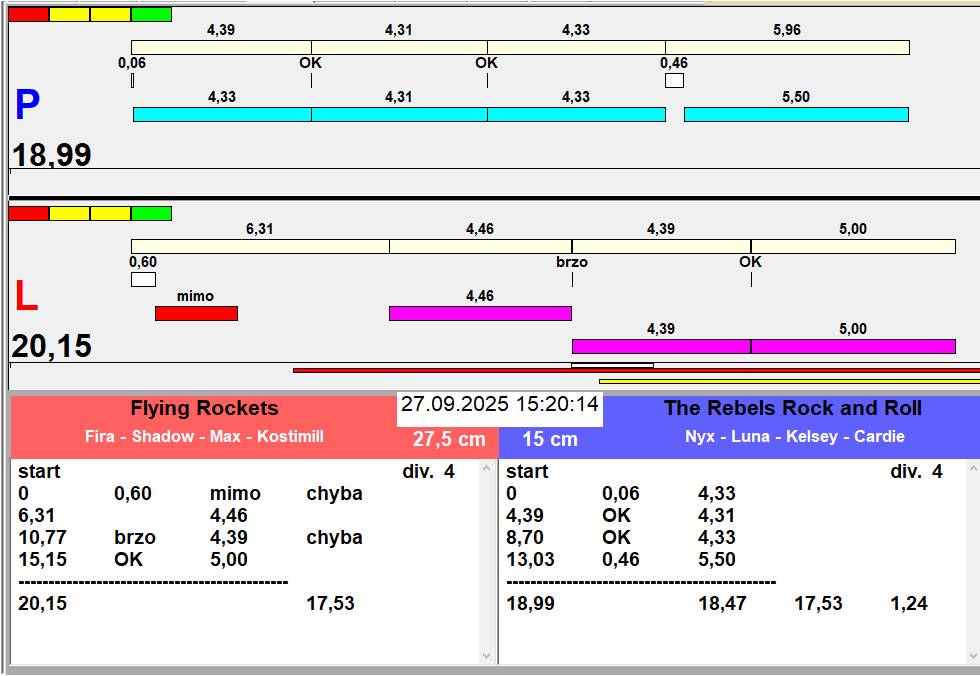The height and width of the screenshot is (676, 980).
Task: Click div. 4 in Rebels list
Action: coord(916,472)
